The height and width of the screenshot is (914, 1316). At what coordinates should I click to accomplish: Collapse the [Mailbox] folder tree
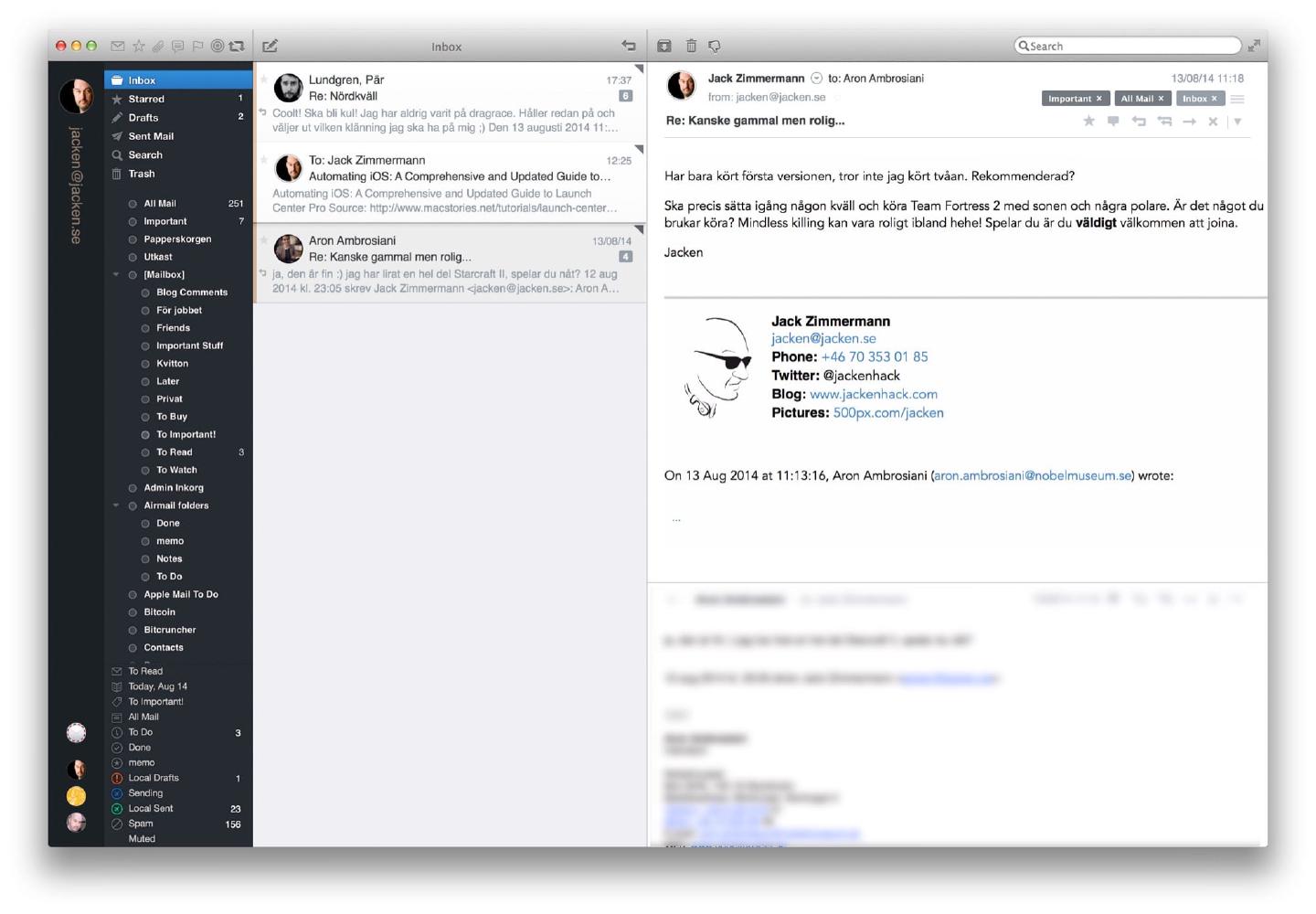116,274
